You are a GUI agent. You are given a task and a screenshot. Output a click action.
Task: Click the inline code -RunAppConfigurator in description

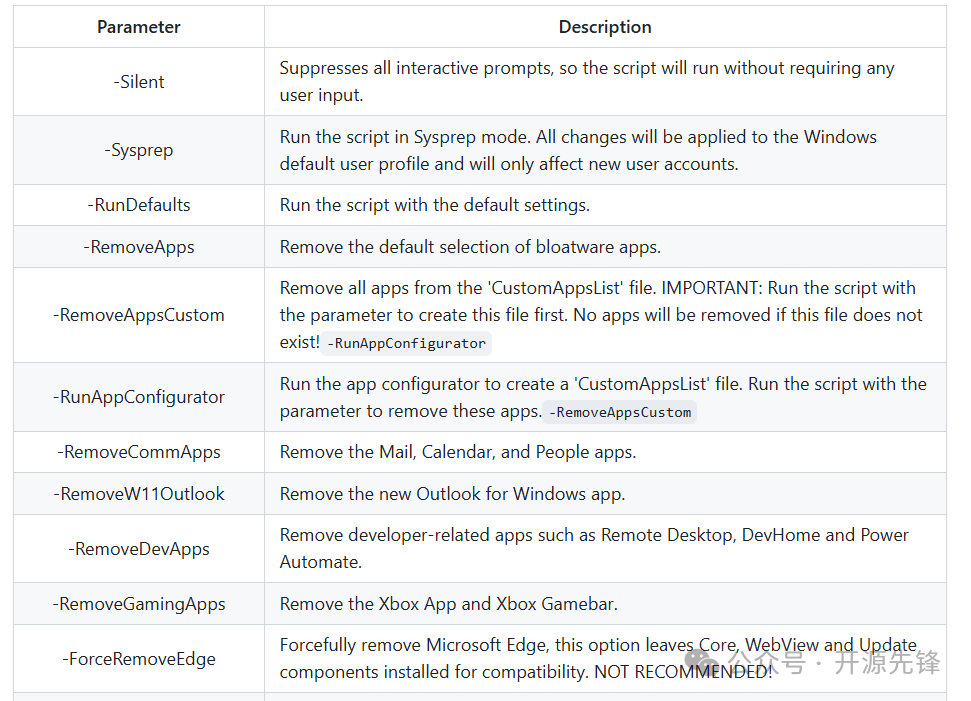[406, 343]
